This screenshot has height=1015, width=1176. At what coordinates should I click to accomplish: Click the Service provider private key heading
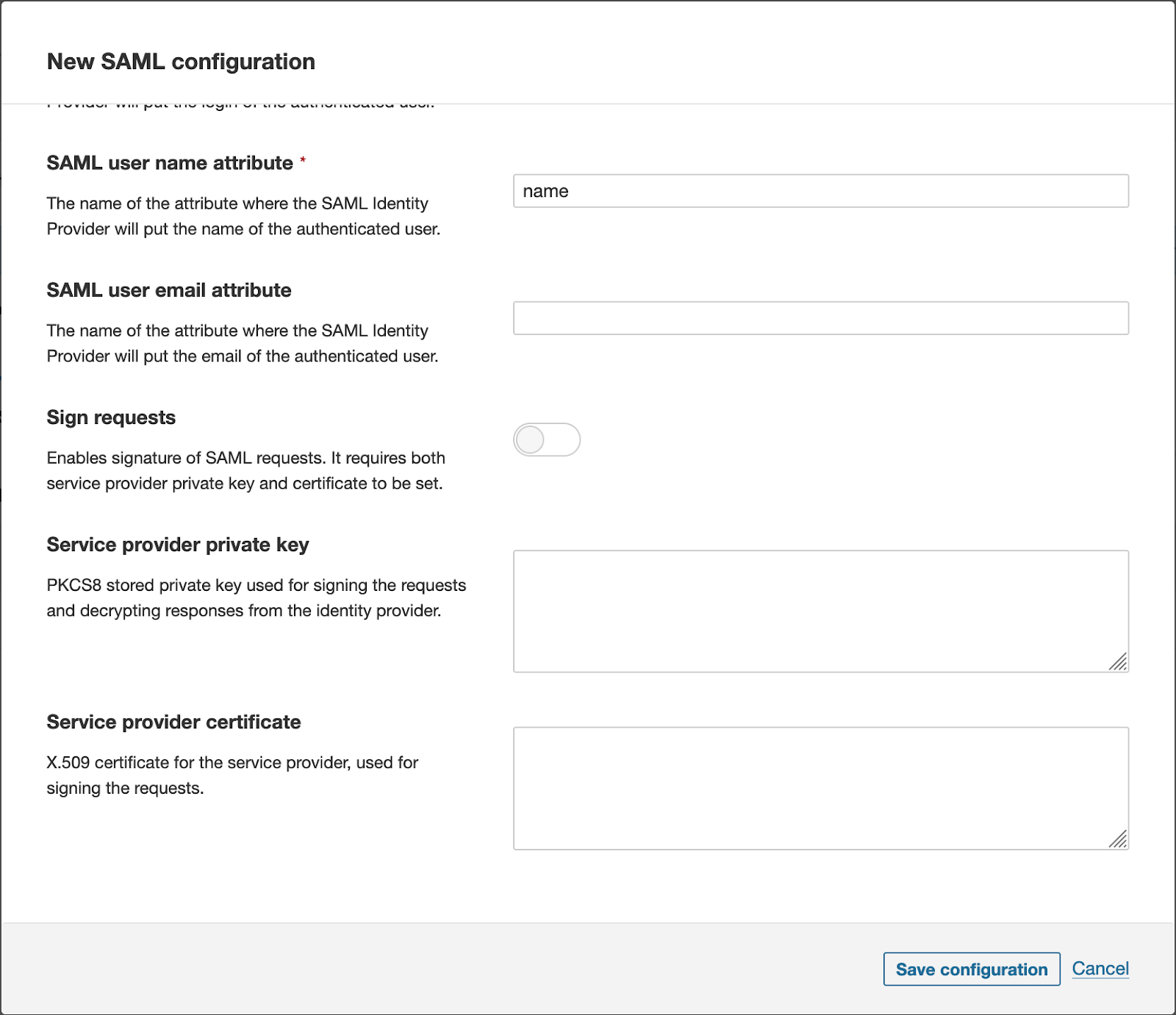[178, 545]
